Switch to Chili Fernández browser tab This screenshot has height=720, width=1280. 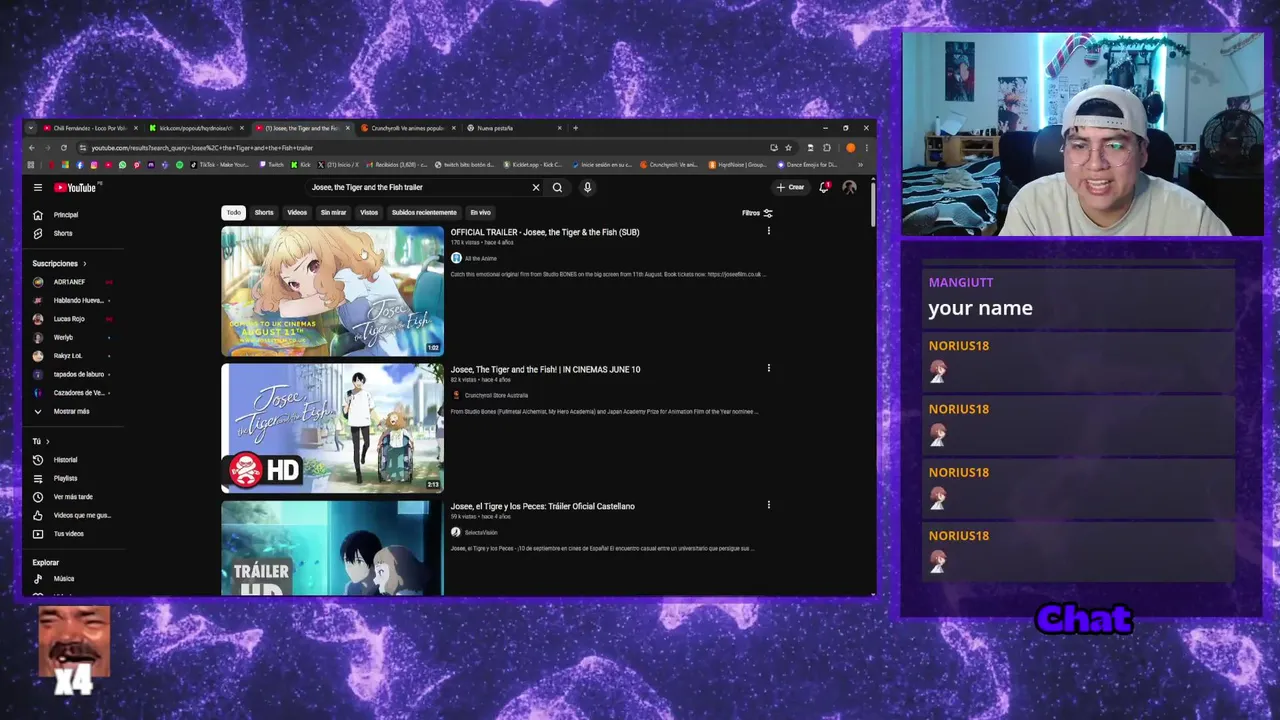coord(88,128)
